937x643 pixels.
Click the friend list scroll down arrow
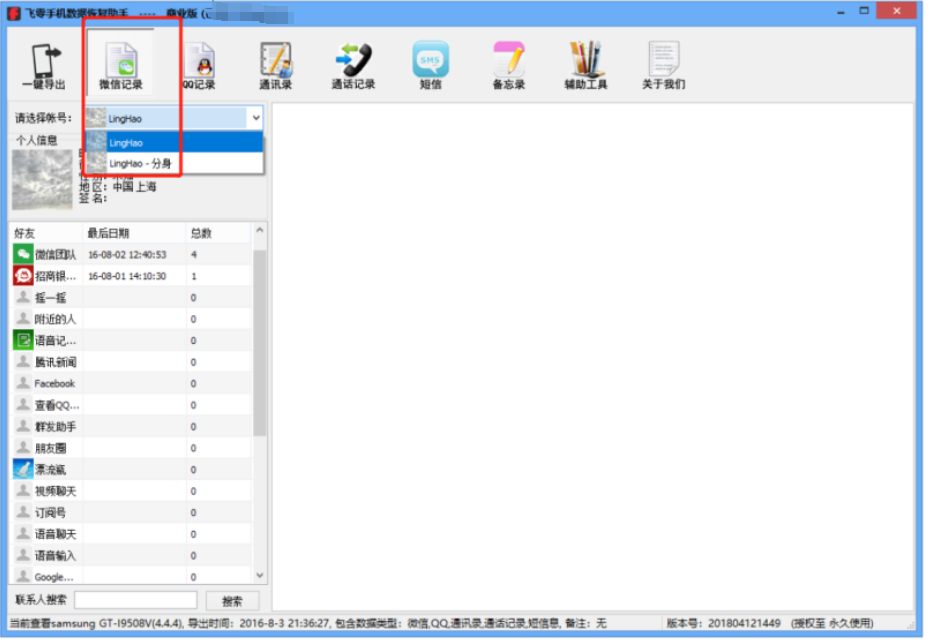point(260,576)
